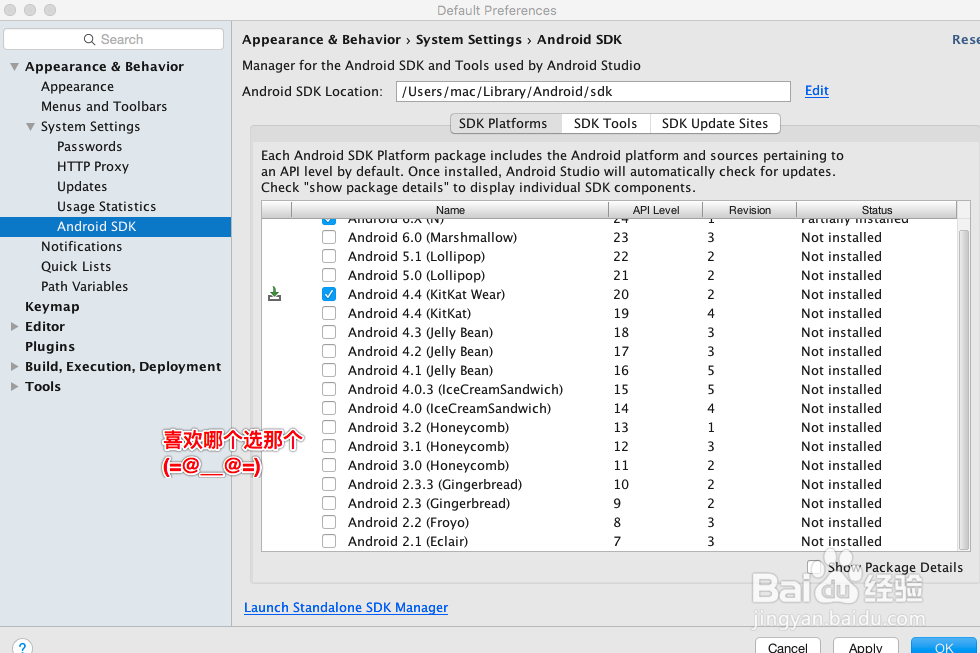
Task: Enable Show Package Details checkbox
Action: pyautogui.click(x=814, y=567)
